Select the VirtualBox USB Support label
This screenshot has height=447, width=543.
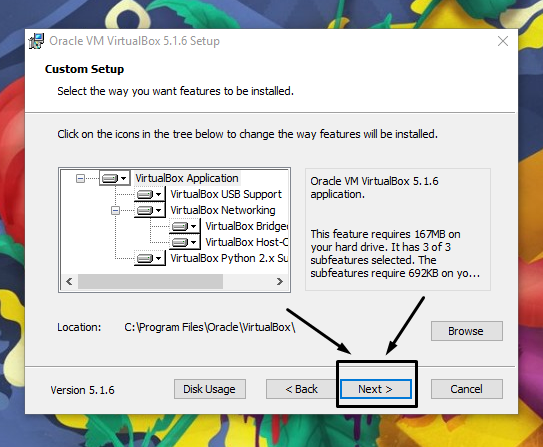coord(226,194)
